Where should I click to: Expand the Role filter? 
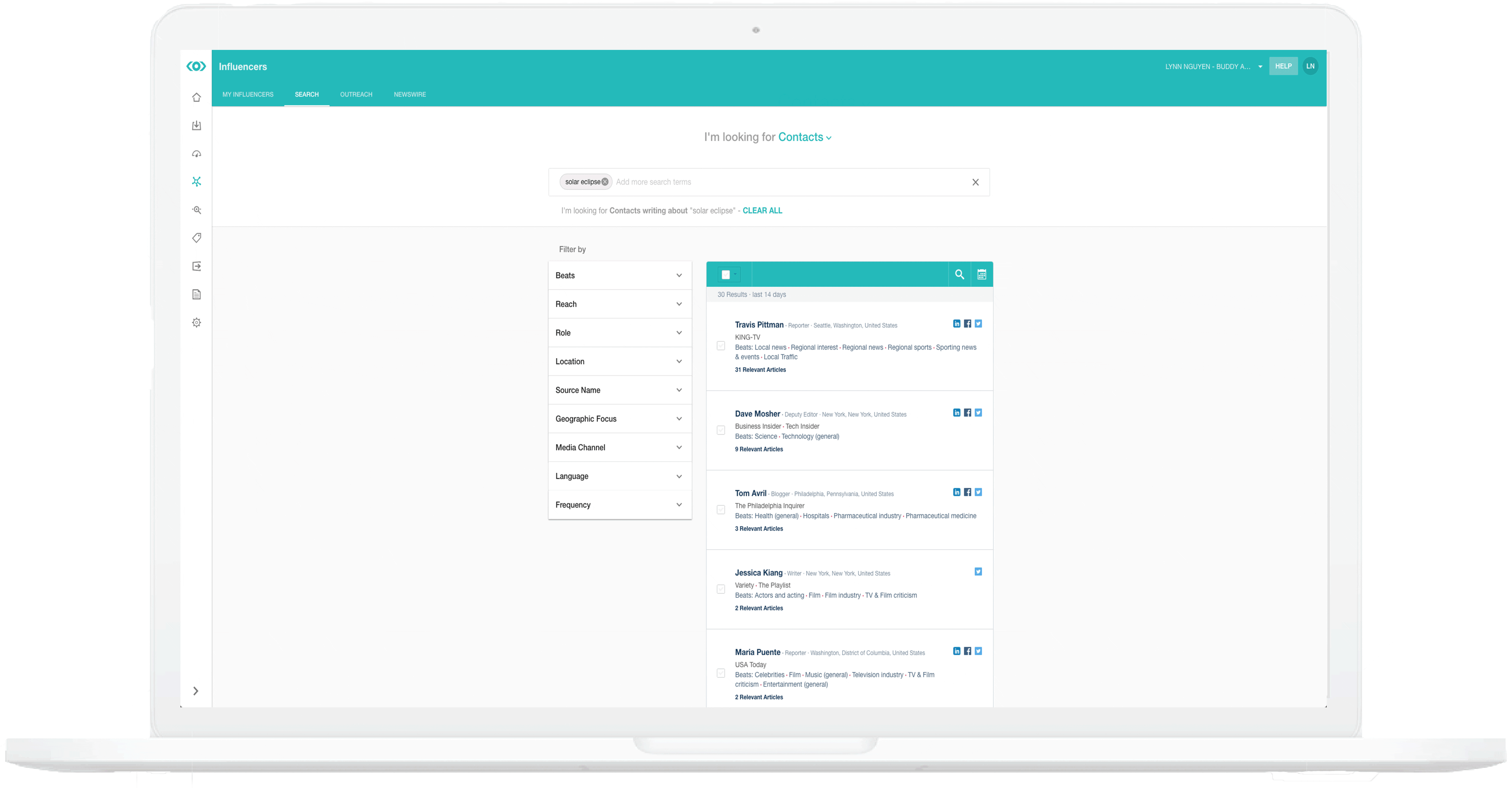coord(620,333)
